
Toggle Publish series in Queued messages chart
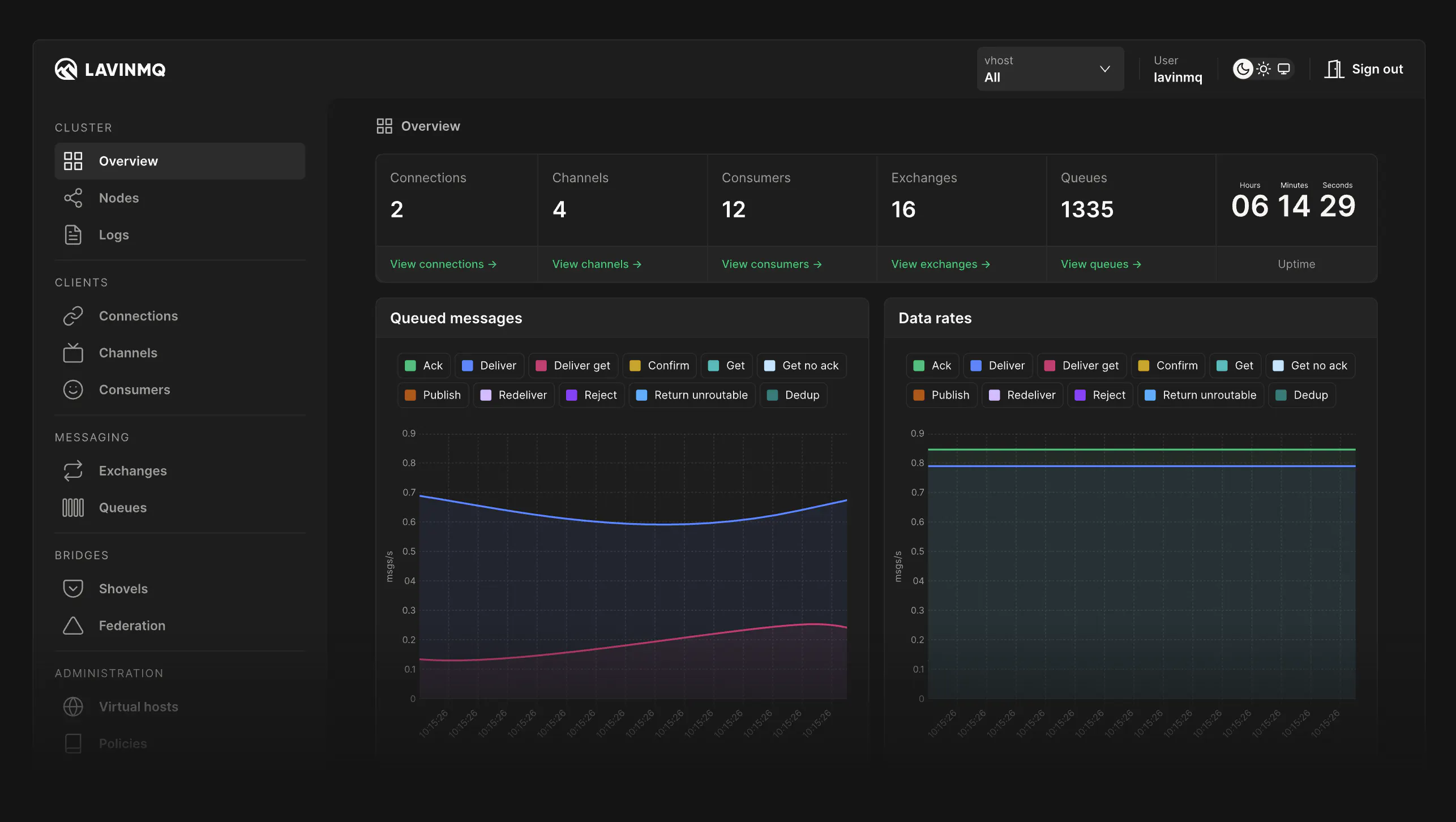click(433, 395)
